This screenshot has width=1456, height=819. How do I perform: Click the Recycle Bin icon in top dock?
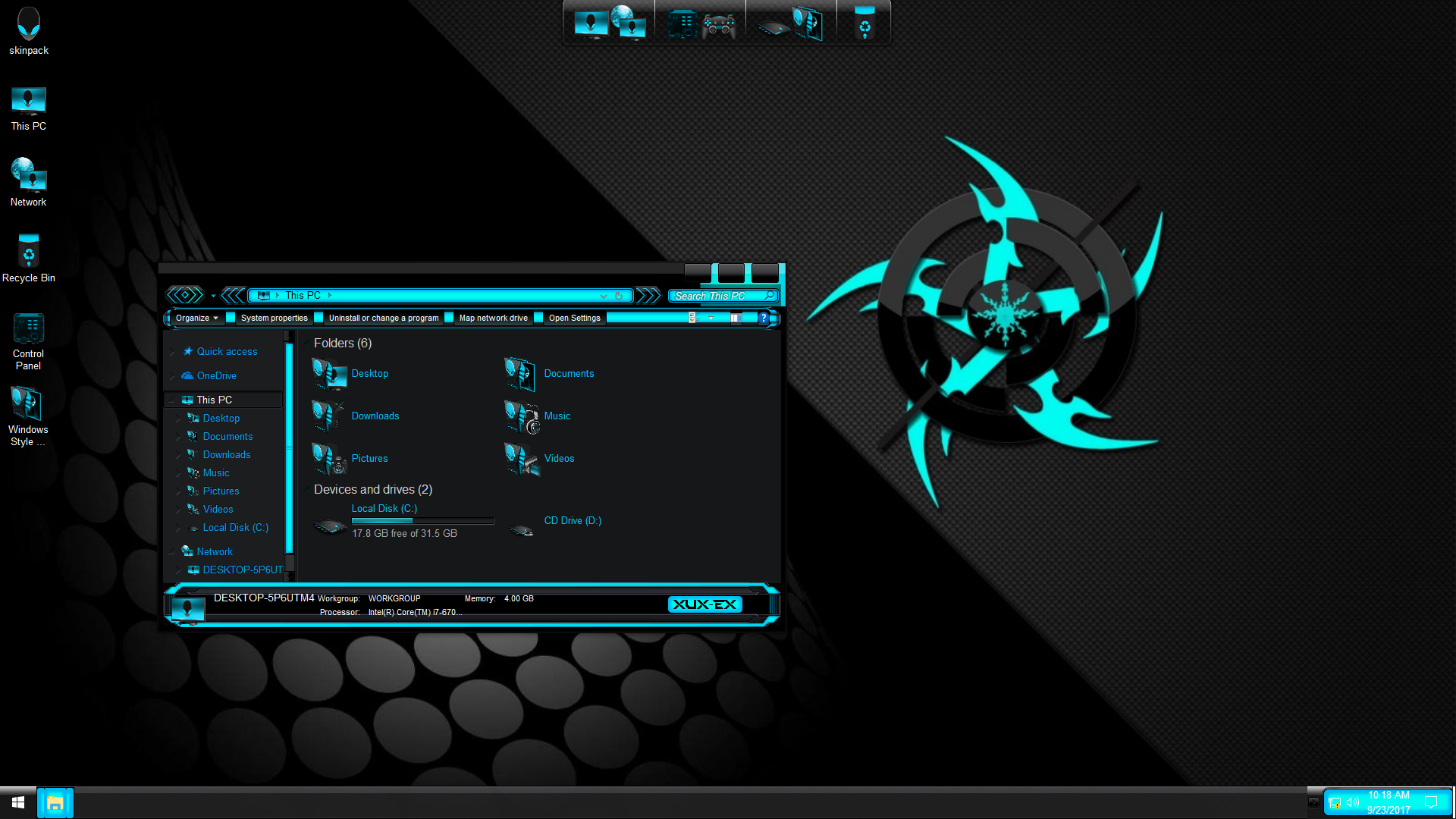click(x=864, y=24)
